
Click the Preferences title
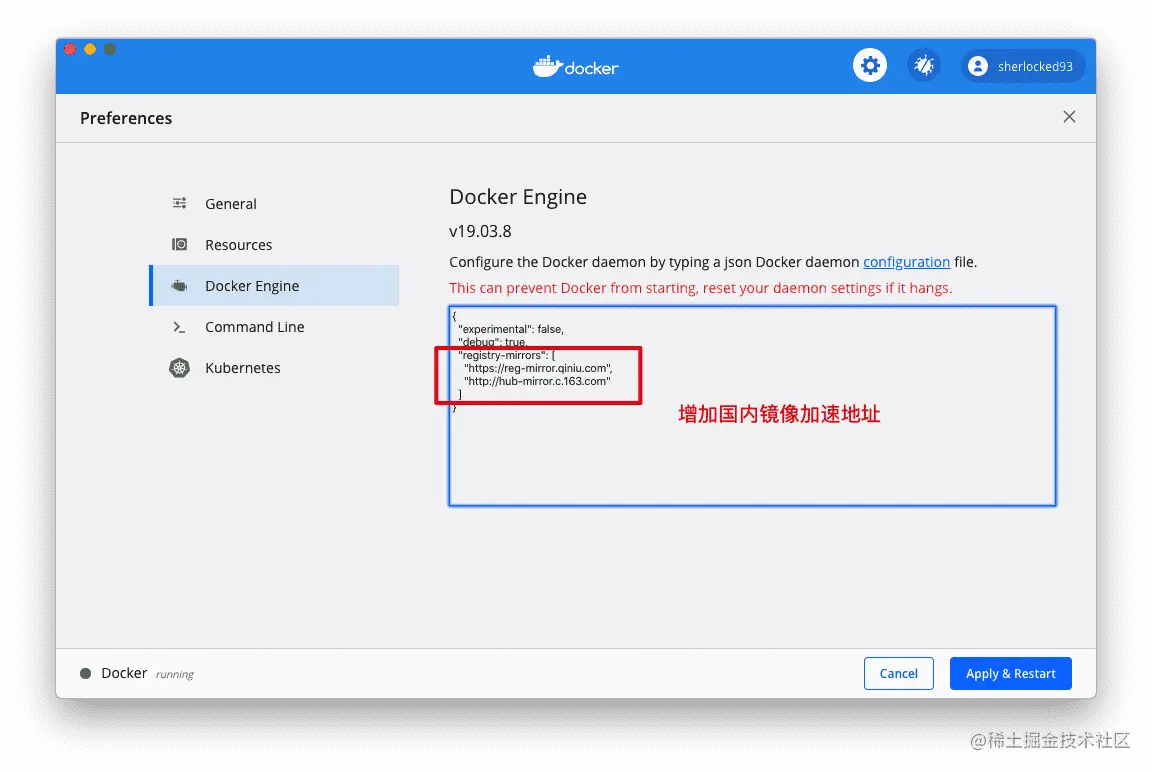126,118
